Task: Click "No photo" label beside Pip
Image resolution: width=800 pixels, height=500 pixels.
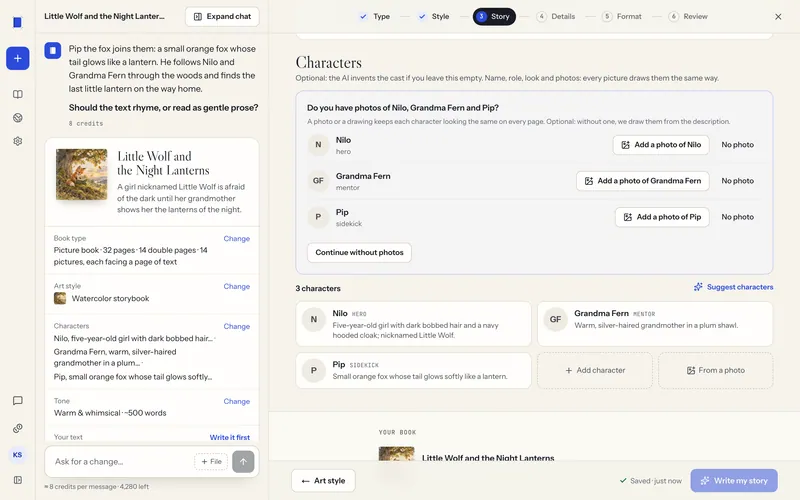Action: pos(737,217)
